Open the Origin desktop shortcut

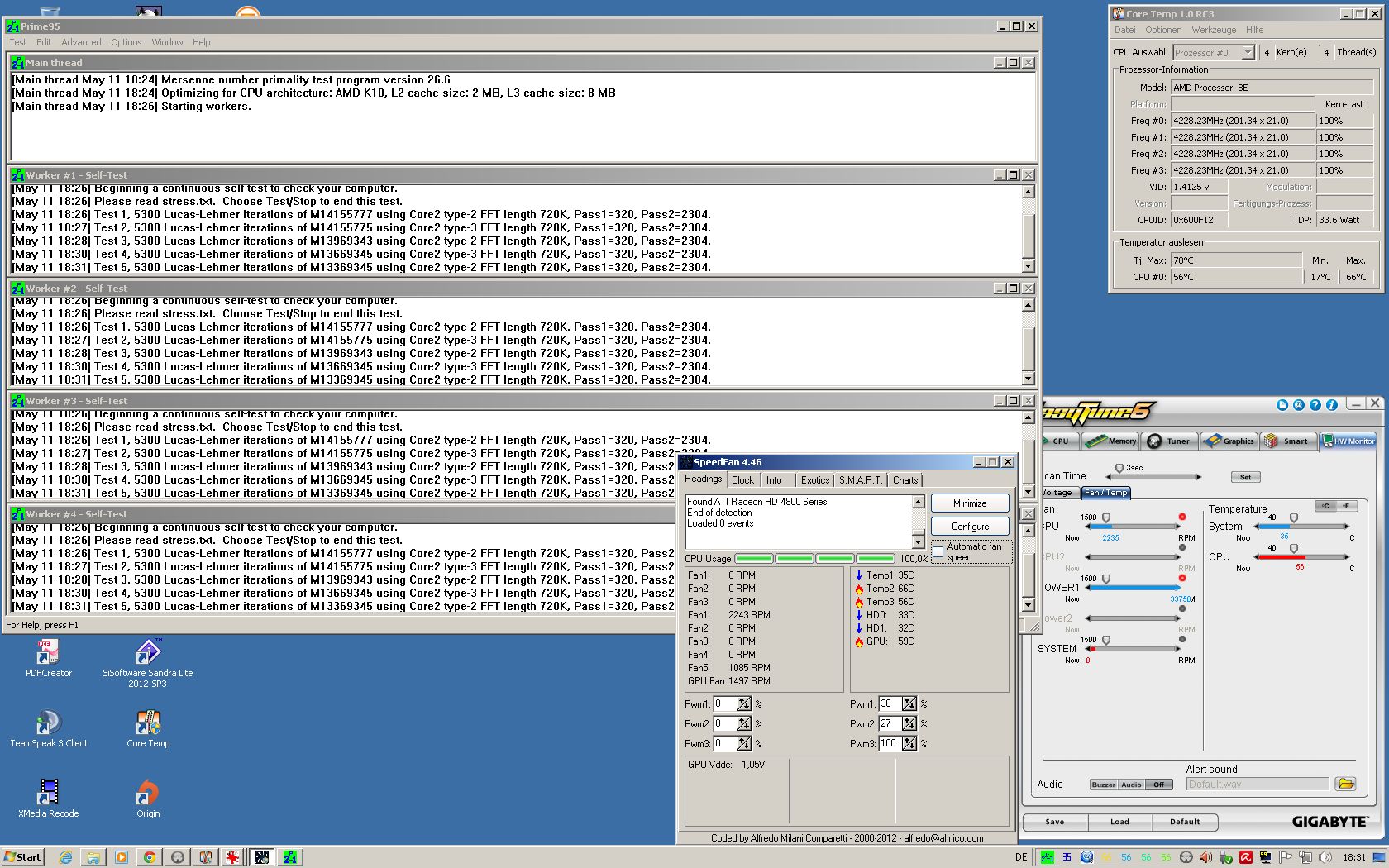click(148, 799)
